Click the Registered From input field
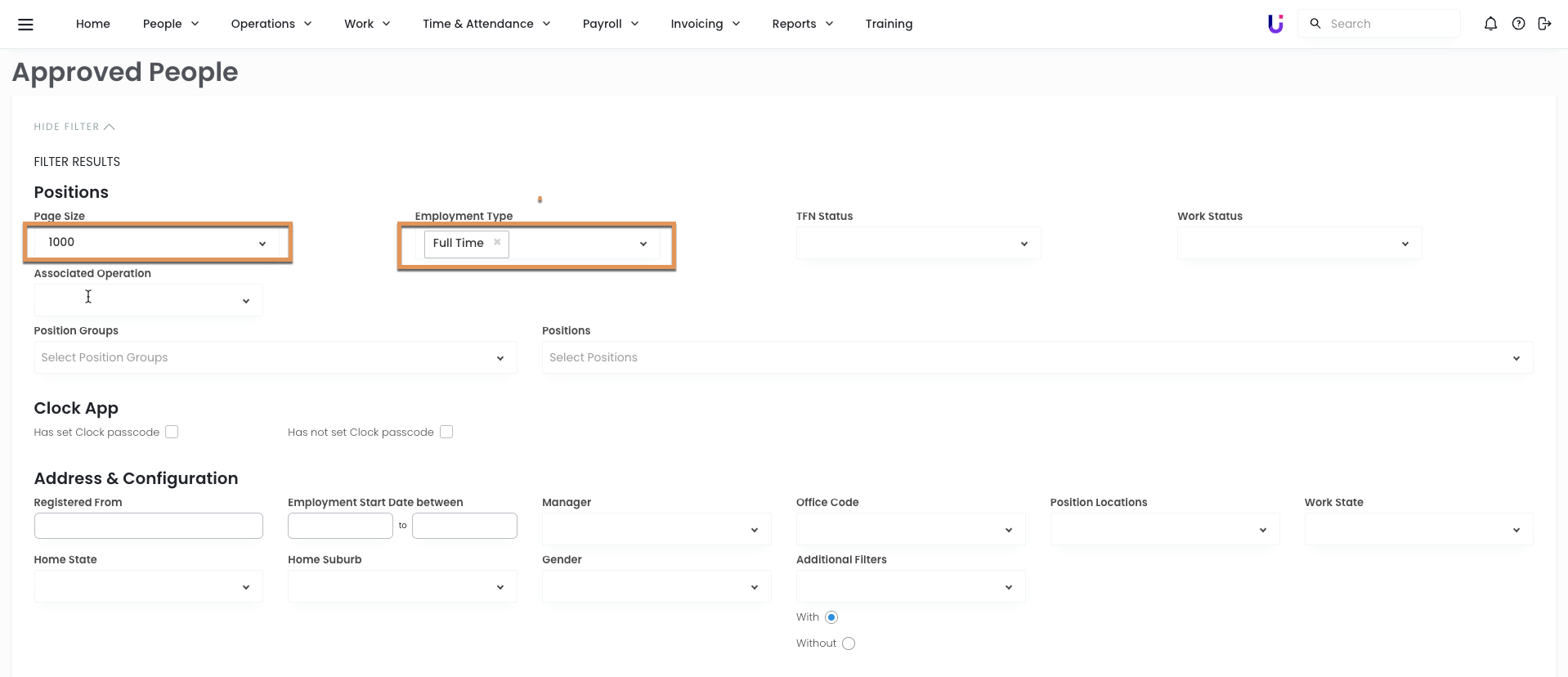Image resolution: width=1568 pixels, height=677 pixels. 148,526
